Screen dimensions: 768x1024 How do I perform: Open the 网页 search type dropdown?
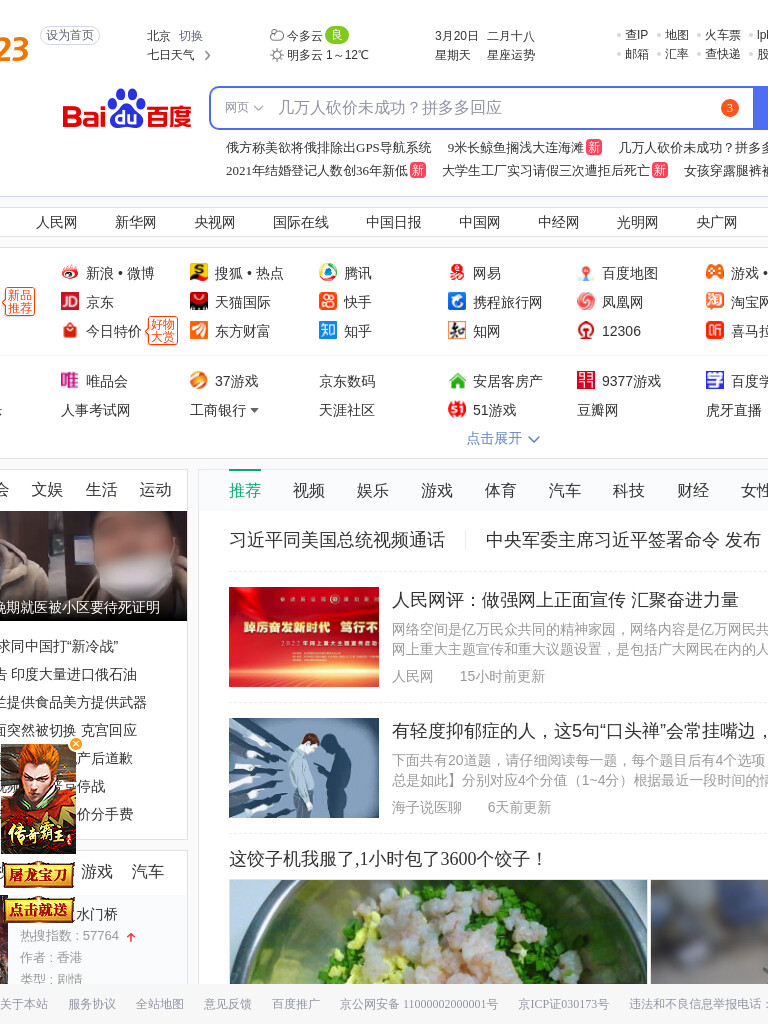pyautogui.click(x=244, y=108)
